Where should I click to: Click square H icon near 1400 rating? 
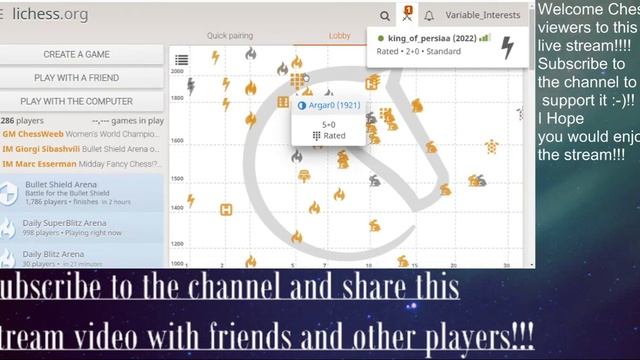226,210
